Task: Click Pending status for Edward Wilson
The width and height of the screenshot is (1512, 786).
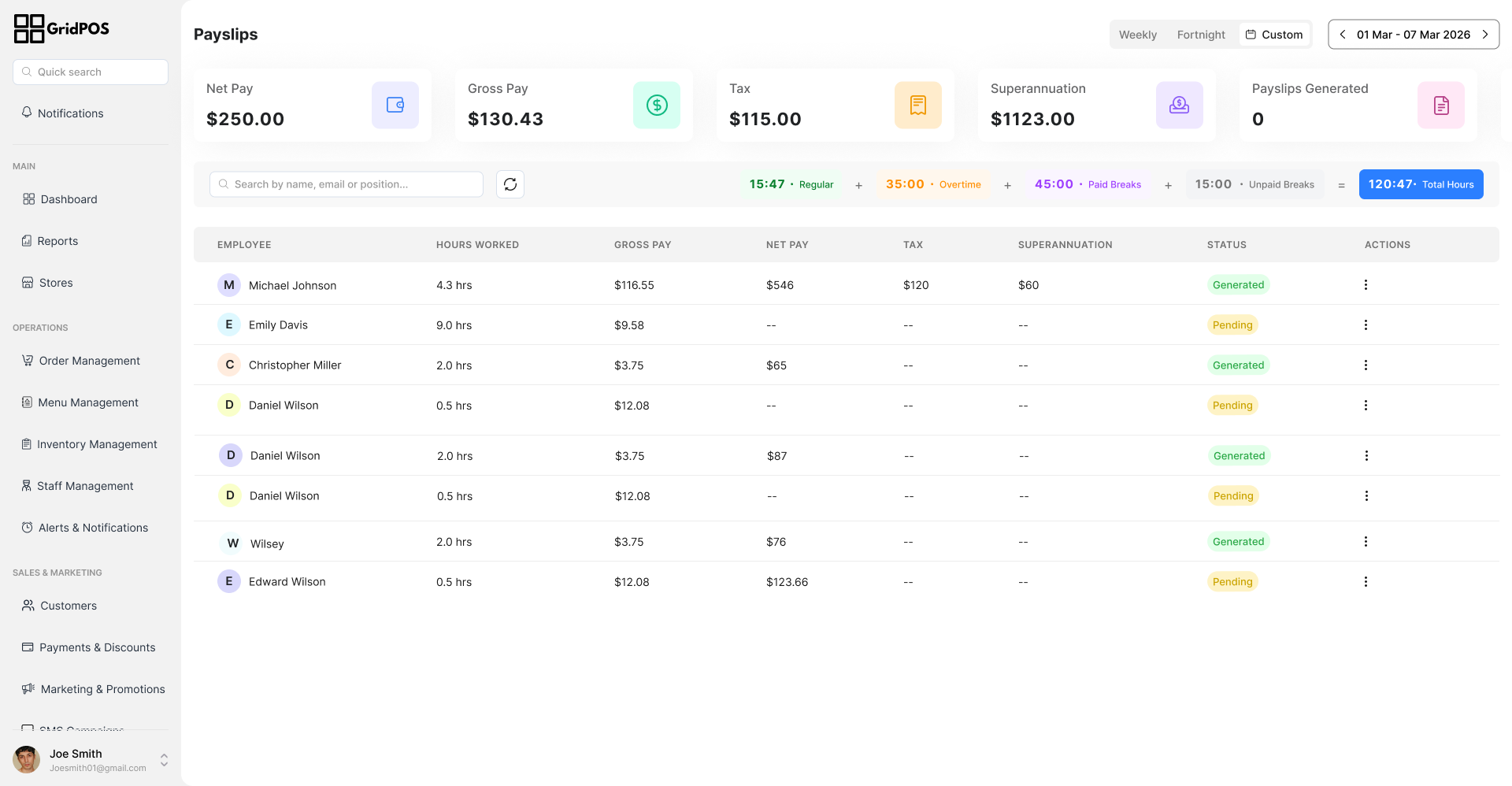Action: click(1232, 582)
